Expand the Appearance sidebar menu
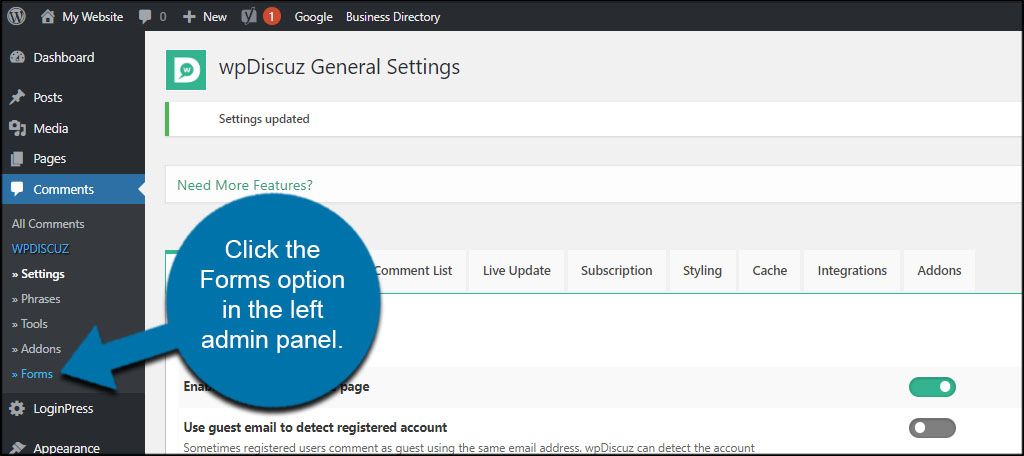 (66, 448)
